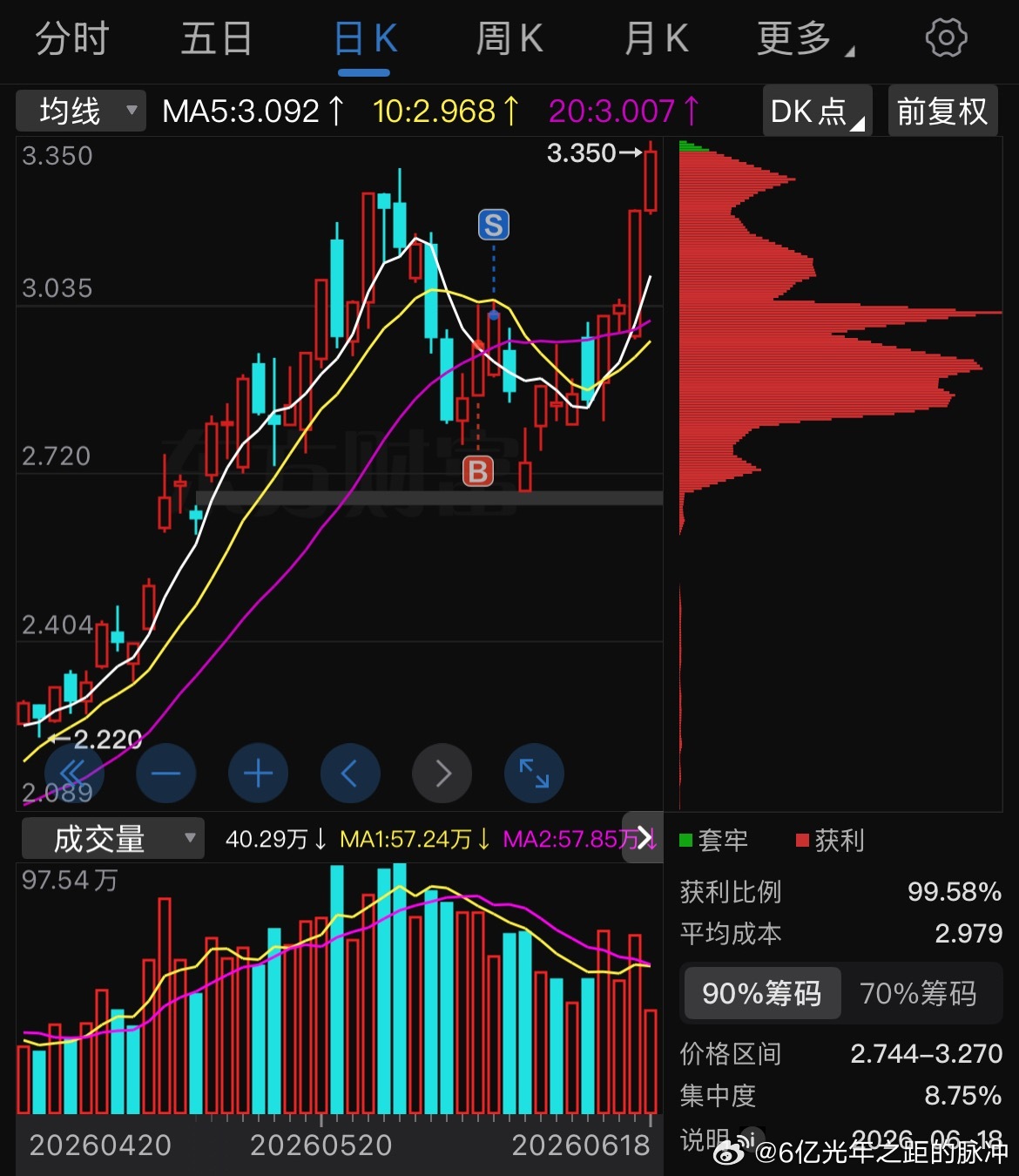Switch to the 分时 tab
This screenshot has width=1019, height=1176.
click(72, 39)
